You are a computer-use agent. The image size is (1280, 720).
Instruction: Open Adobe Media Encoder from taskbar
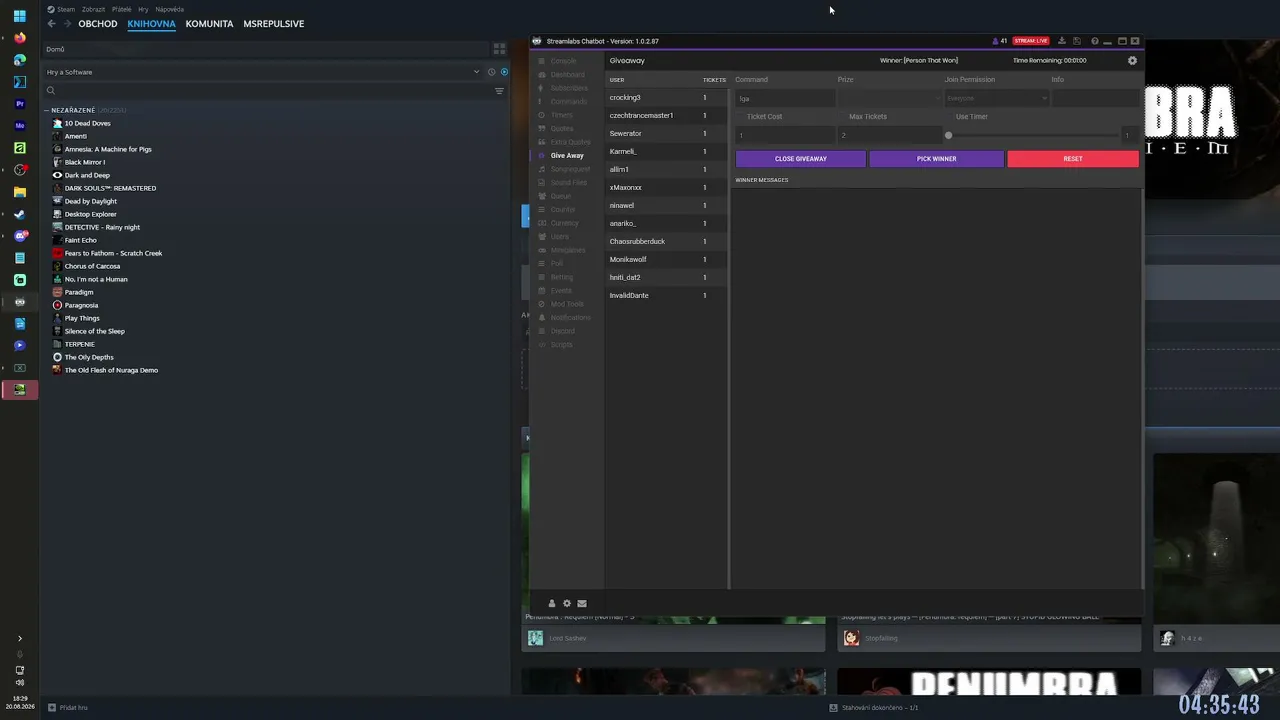click(x=19, y=126)
